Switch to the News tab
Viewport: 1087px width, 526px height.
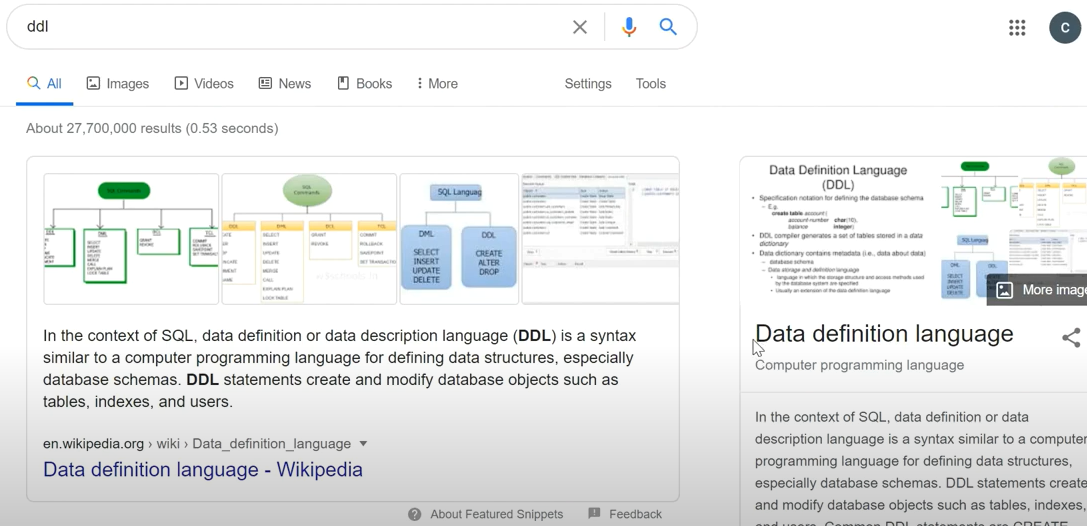(x=284, y=84)
